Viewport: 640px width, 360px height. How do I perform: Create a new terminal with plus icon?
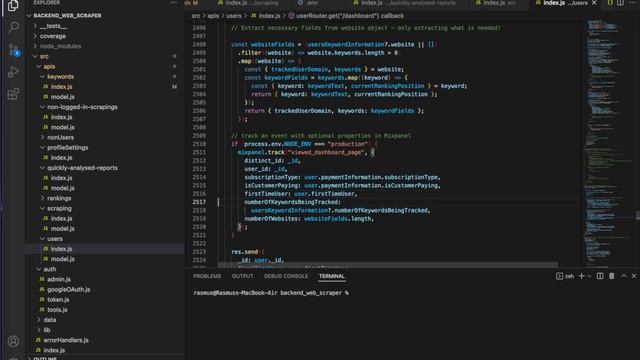[581, 276]
